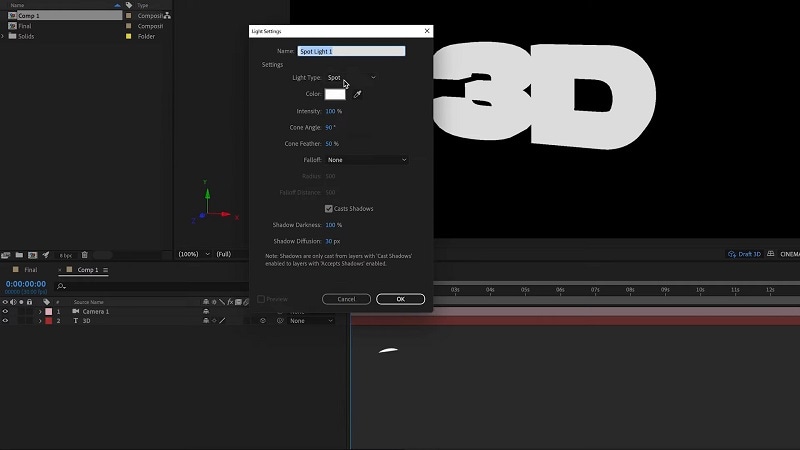Toggle the Casts Shadows checkbox

click(329, 209)
